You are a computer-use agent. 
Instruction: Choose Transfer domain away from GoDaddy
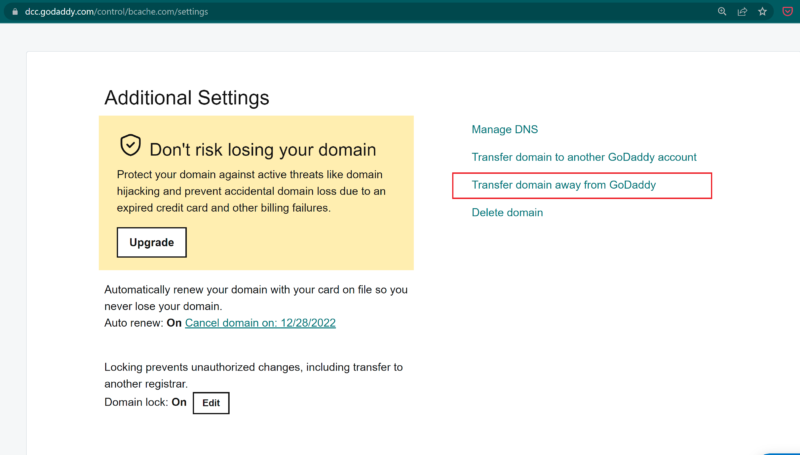564,185
